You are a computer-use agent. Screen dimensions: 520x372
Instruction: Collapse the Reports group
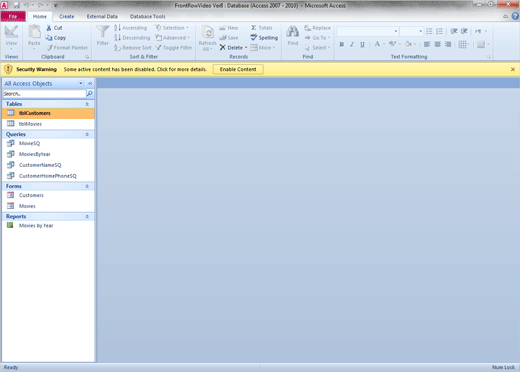point(87,217)
